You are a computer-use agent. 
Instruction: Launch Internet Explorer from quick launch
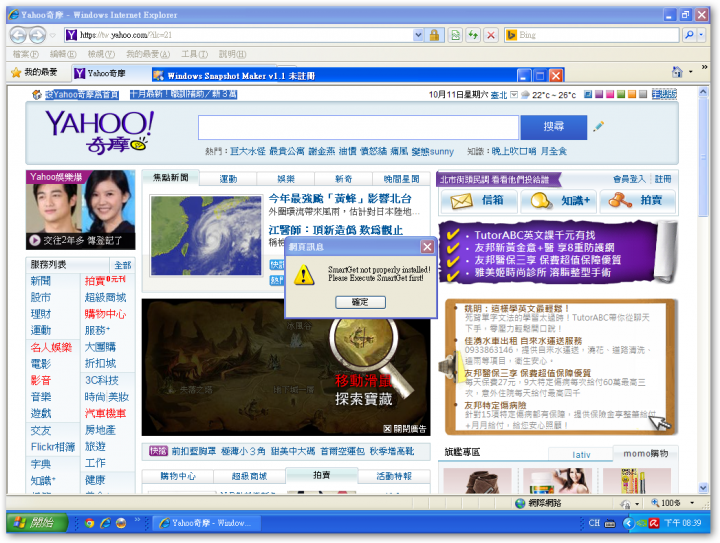105,523
